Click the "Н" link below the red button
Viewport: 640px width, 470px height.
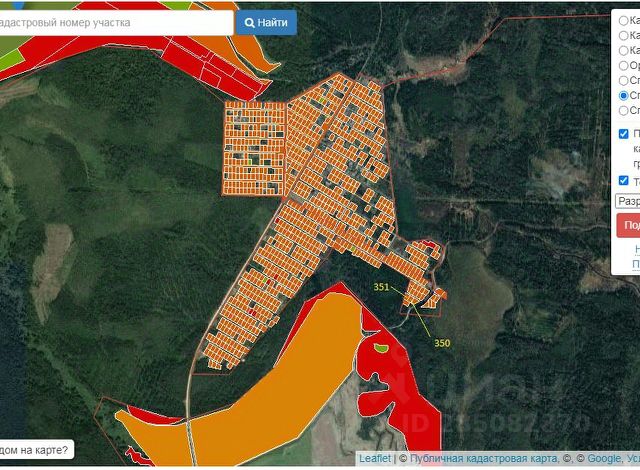[x=635, y=248]
